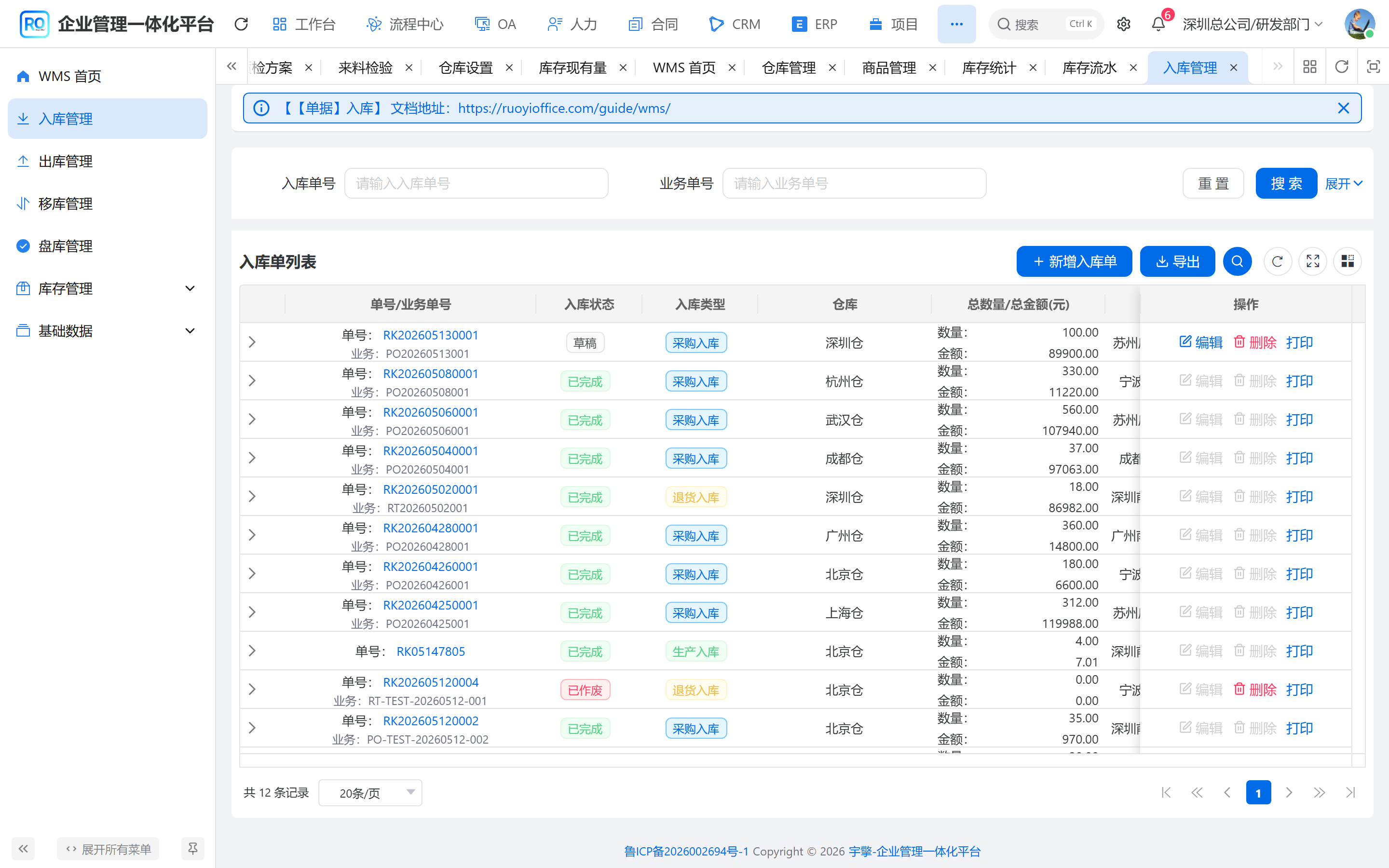Expand the 库存管理 sidebar submenu
This screenshot has height=868, width=1389.
click(108, 288)
